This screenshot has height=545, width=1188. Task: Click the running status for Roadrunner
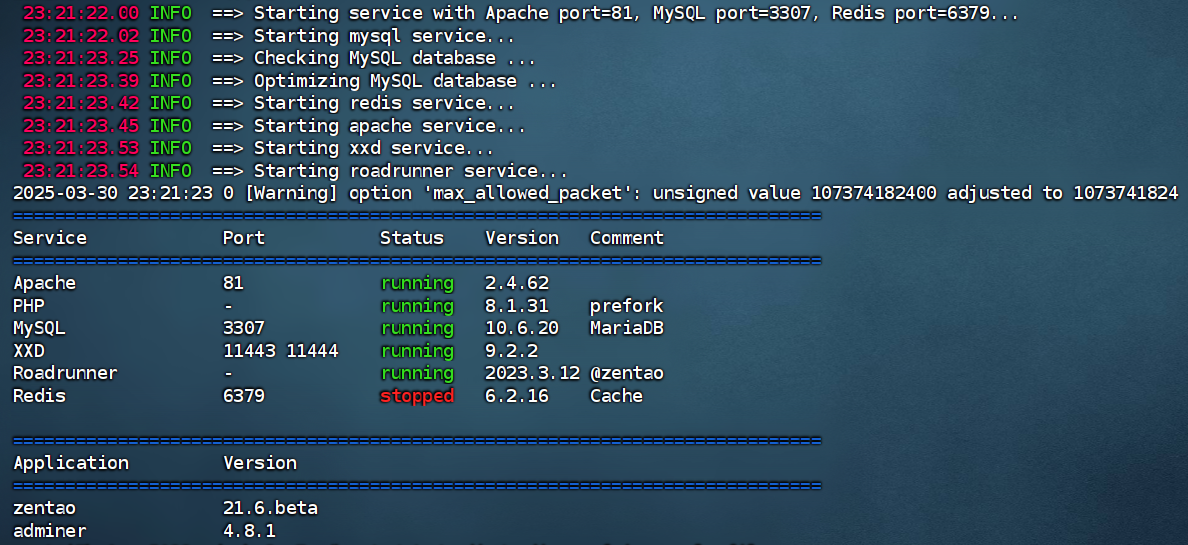[417, 374]
